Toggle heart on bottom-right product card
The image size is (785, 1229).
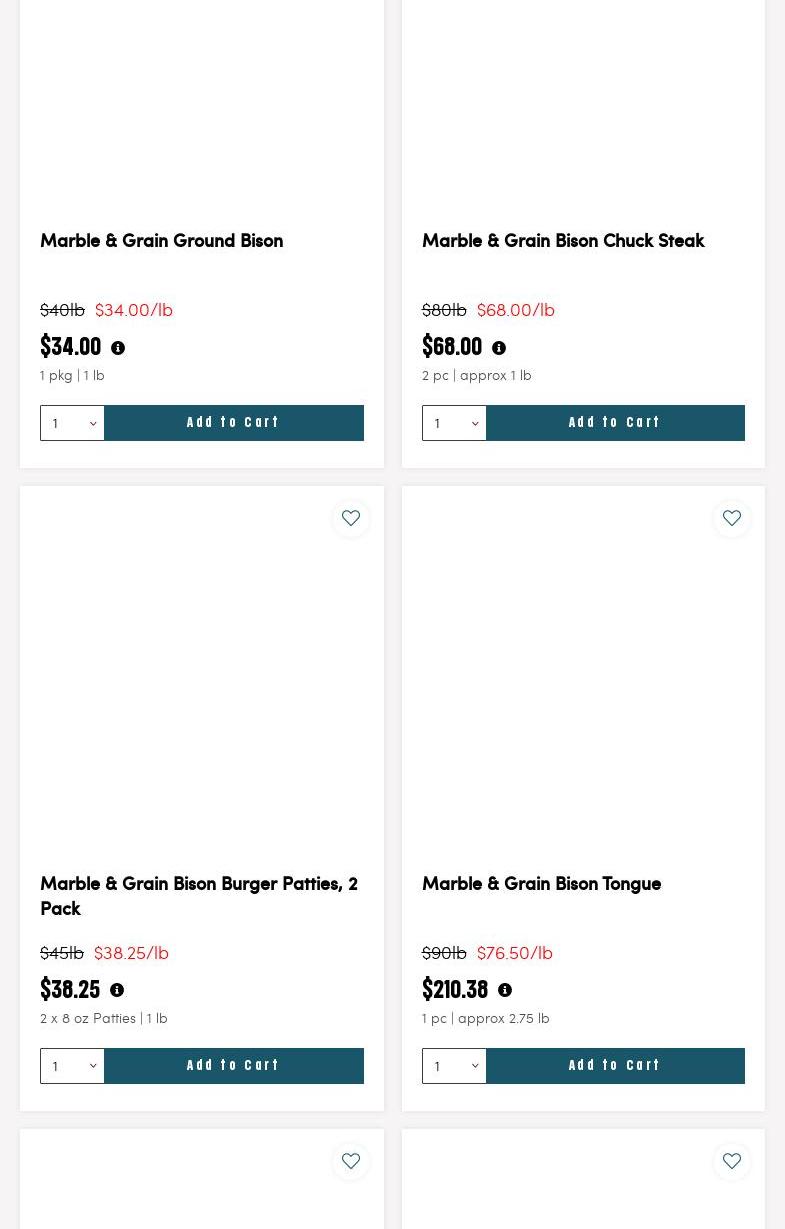732,1161
